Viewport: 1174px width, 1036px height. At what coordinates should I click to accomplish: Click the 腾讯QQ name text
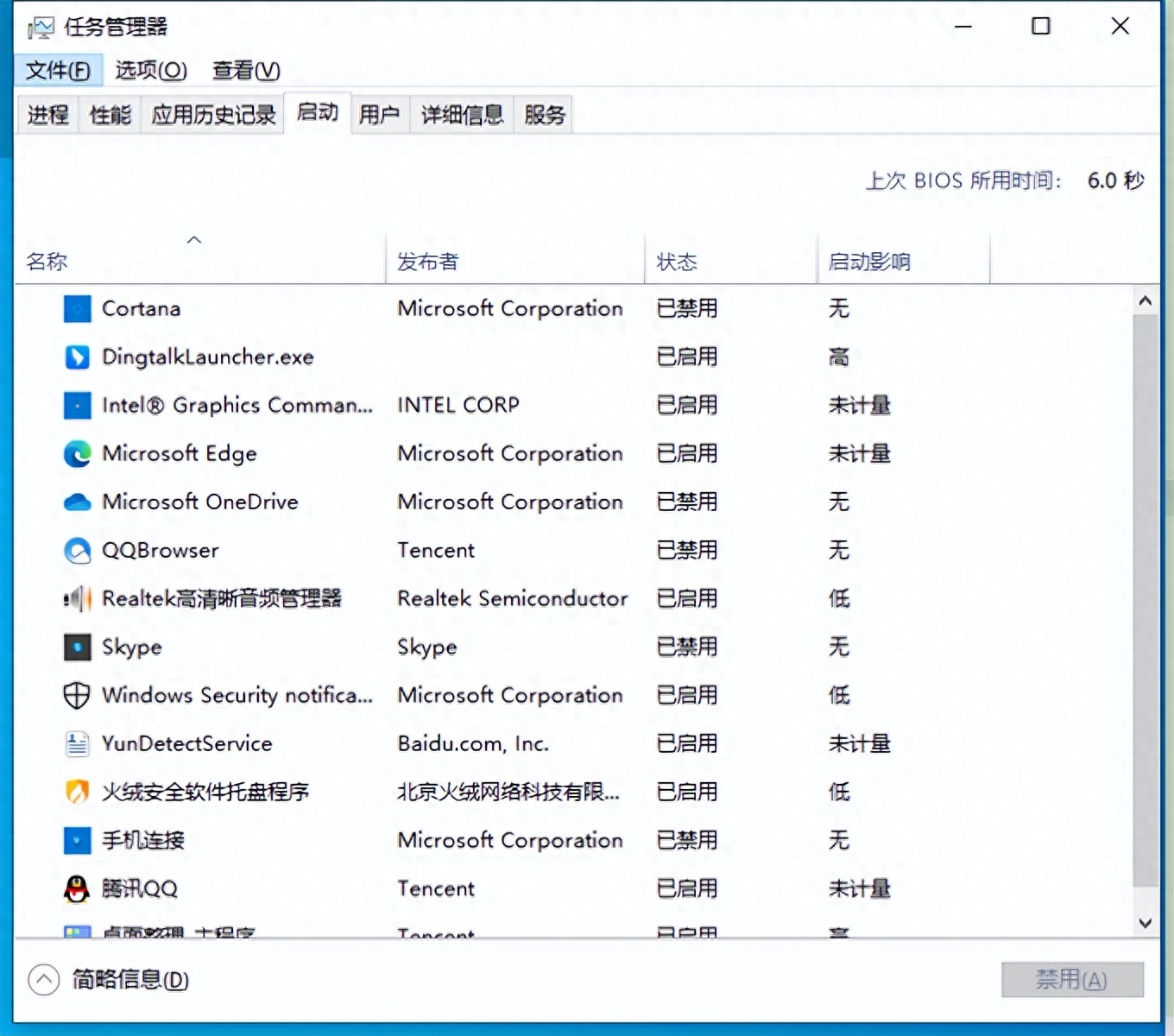click(x=140, y=888)
